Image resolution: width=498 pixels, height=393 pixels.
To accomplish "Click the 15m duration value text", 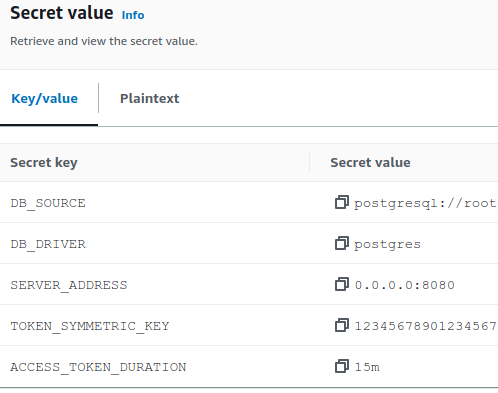I will pos(367,367).
